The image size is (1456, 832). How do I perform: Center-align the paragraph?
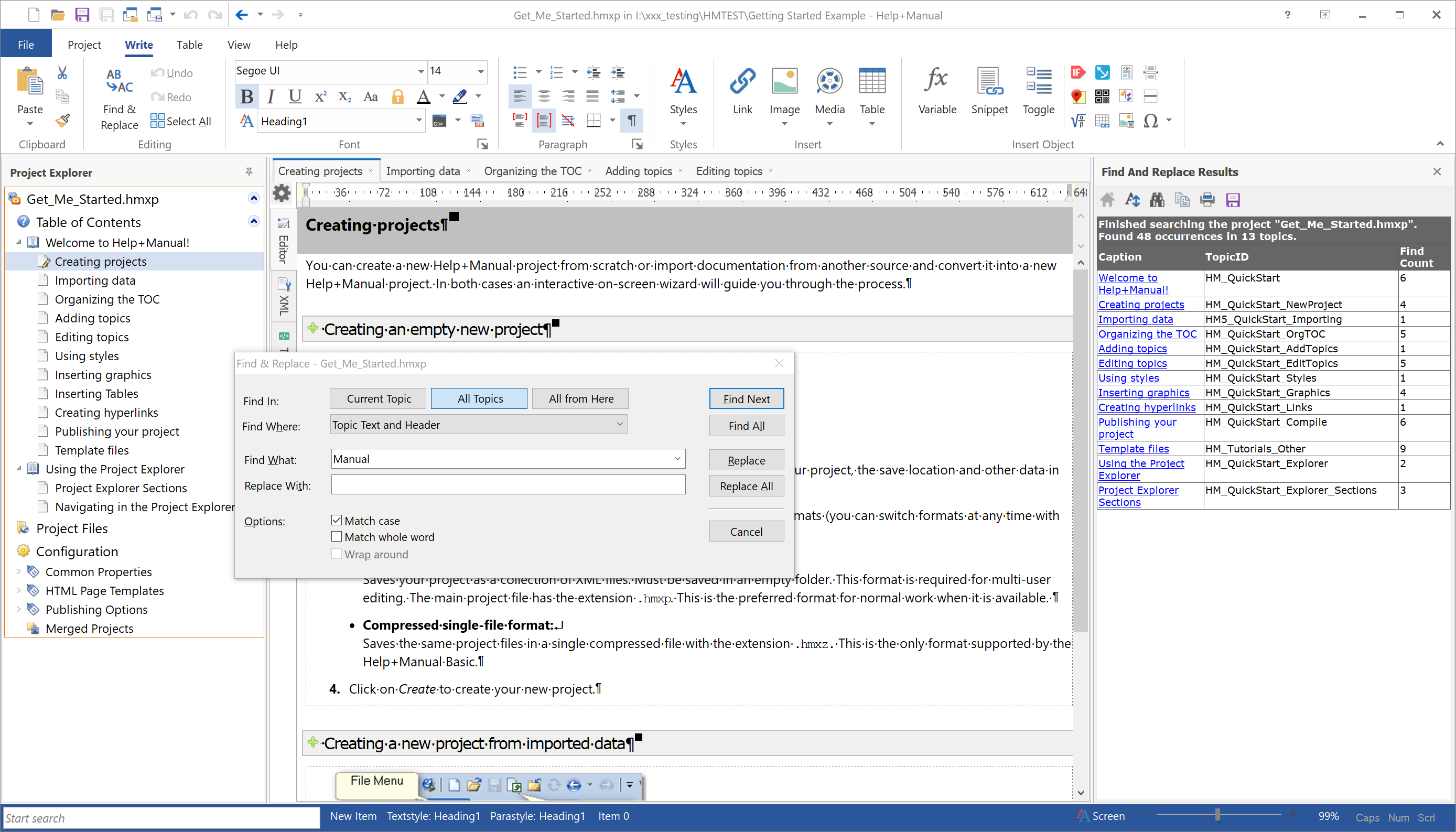point(544,96)
